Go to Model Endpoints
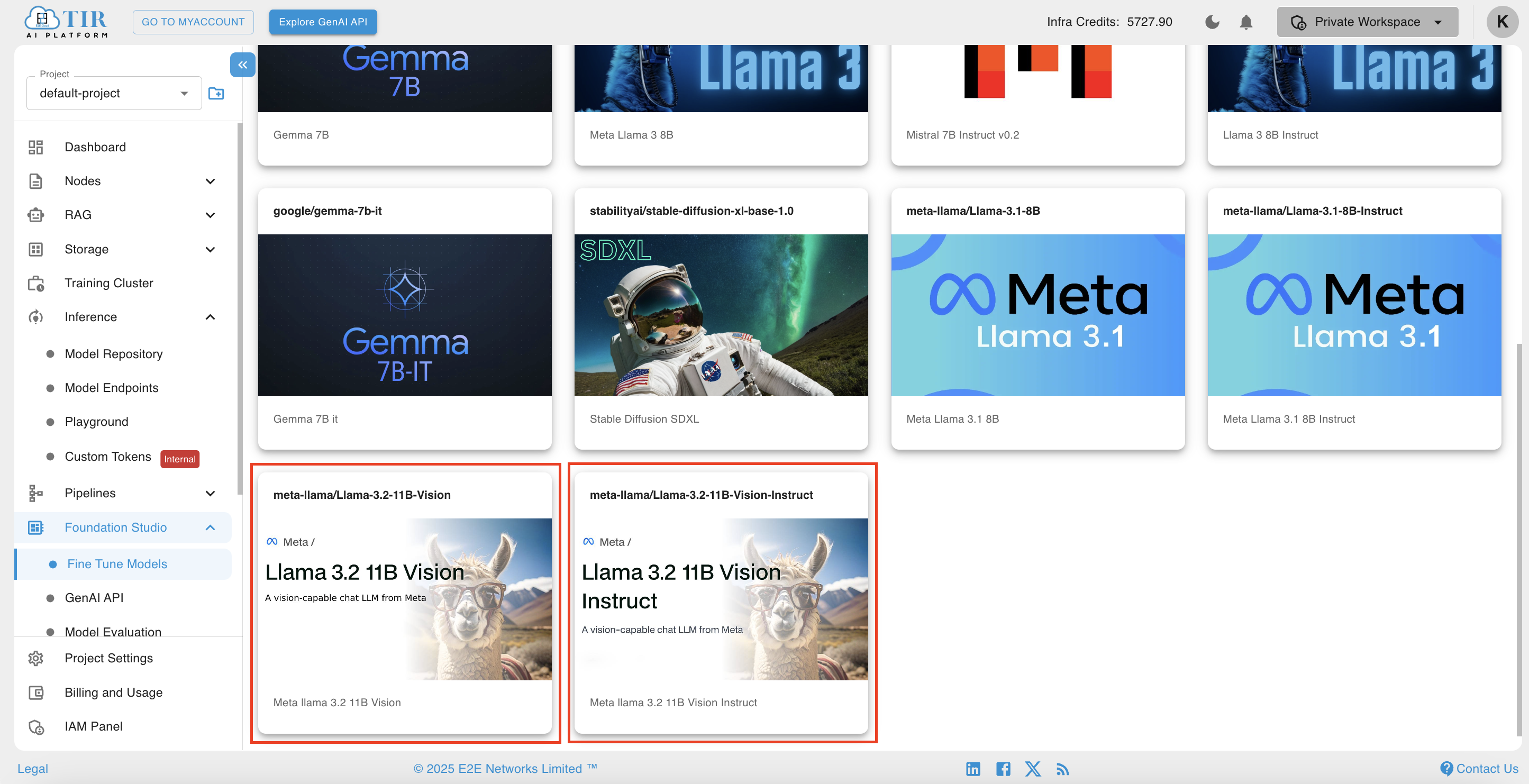 (112, 388)
